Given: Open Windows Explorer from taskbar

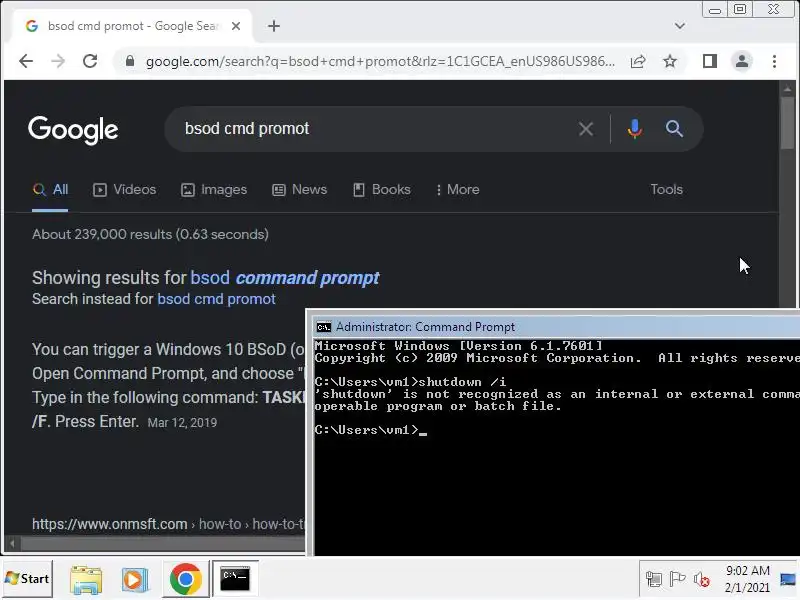Looking at the screenshot, I should [86, 579].
